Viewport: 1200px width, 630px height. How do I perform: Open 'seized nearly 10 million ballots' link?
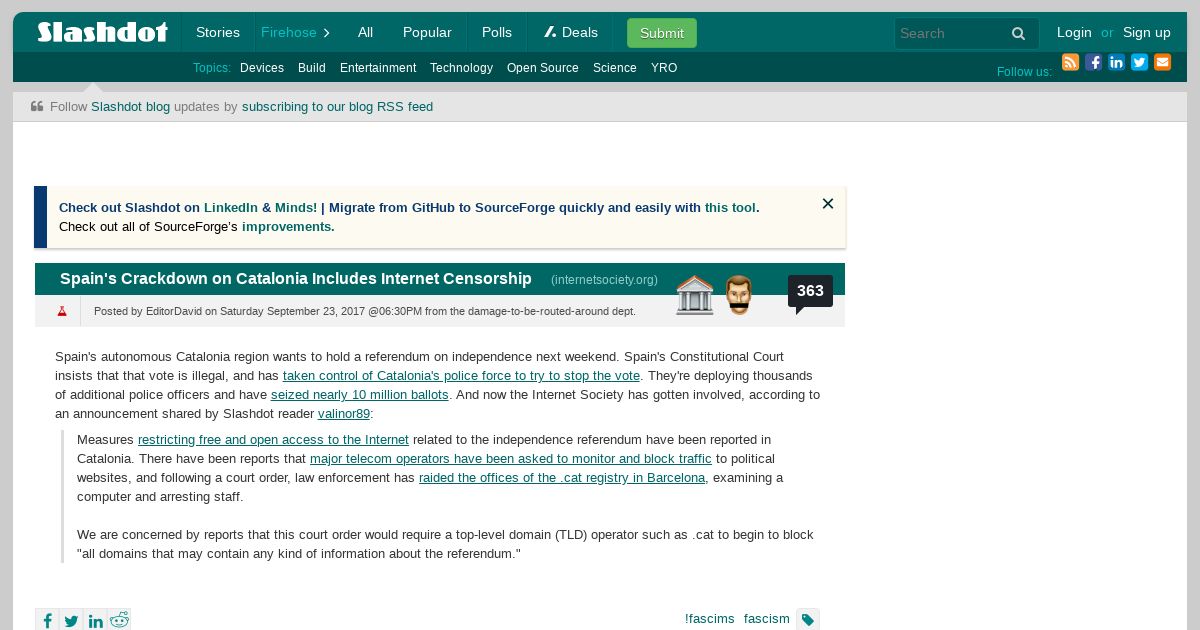click(360, 395)
